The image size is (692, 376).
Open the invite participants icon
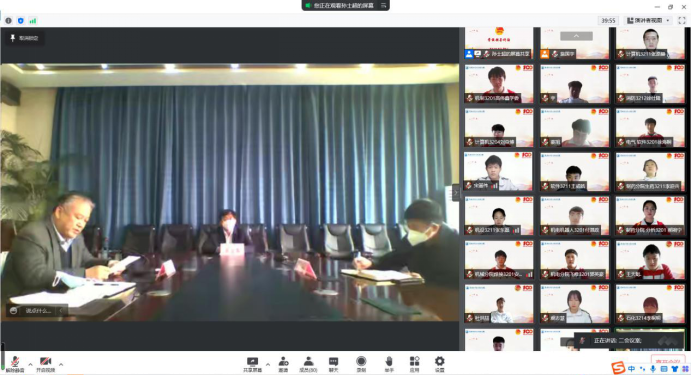tap(283, 365)
